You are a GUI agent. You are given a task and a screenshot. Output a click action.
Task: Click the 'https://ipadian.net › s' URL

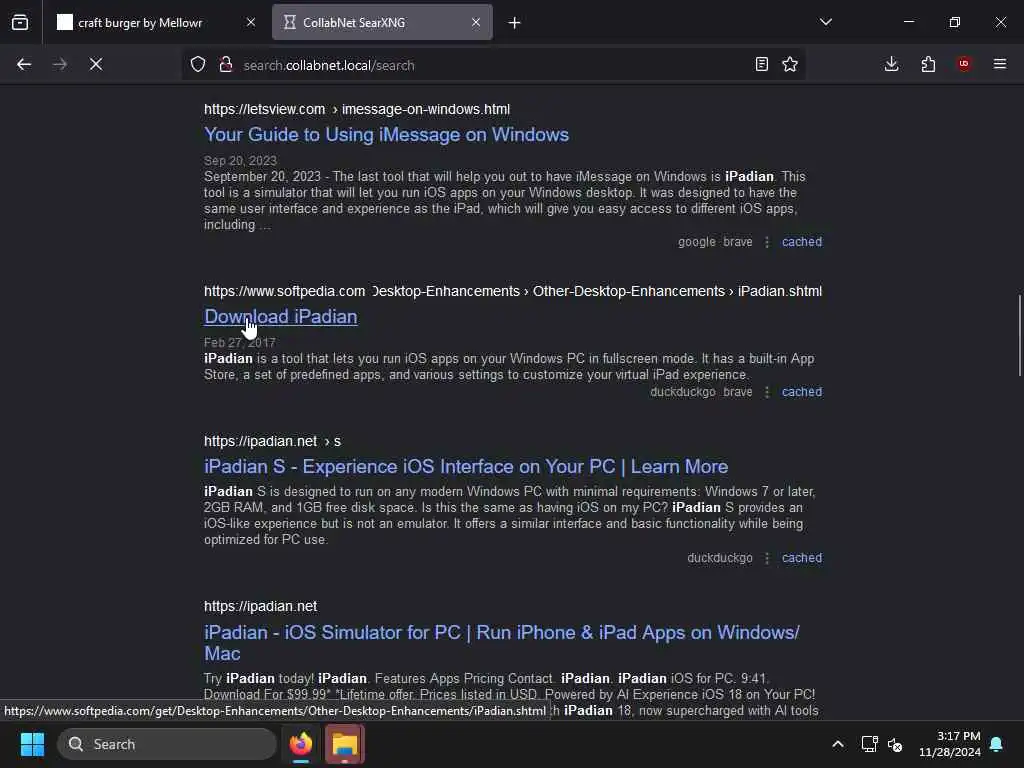point(272,441)
